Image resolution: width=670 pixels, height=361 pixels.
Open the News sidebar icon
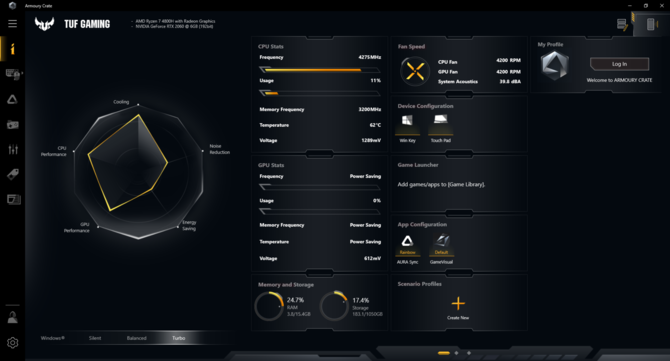[13, 199]
